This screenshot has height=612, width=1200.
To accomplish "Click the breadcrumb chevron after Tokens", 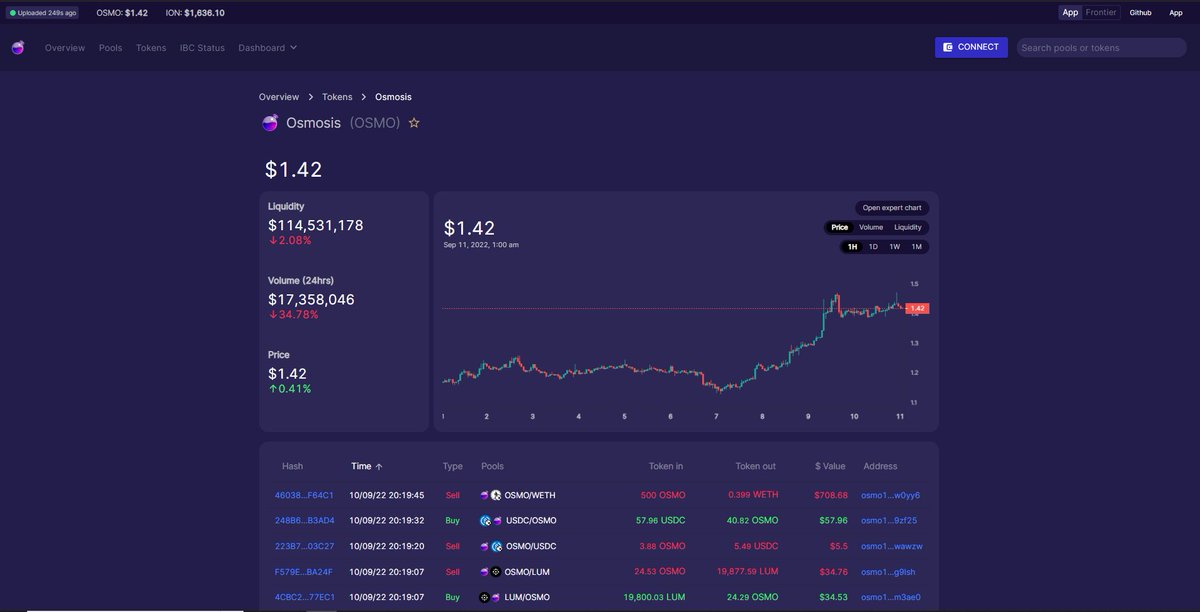I will [364, 97].
